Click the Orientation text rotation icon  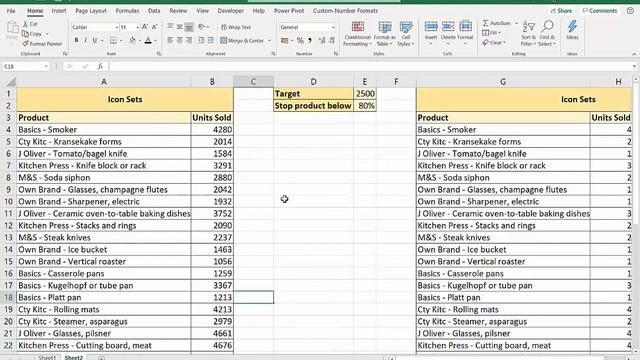pyautogui.click(x=202, y=27)
